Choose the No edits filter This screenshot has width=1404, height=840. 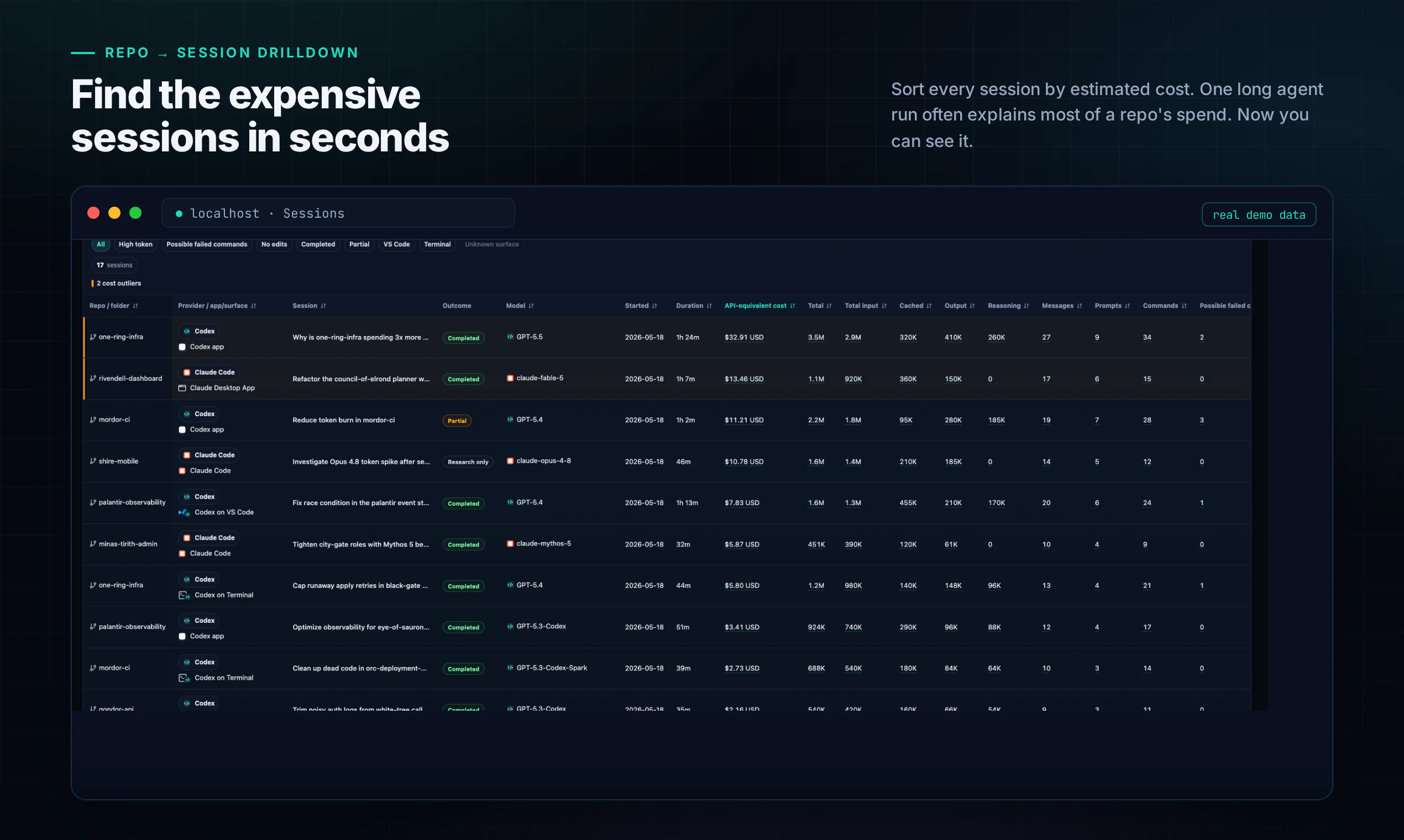tap(274, 244)
